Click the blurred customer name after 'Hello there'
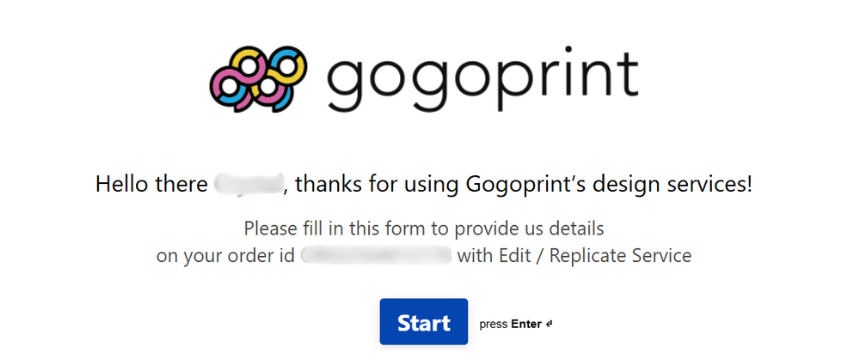Image resolution: width=847 pixels, height=363 pixels. [x=249, y=184]
